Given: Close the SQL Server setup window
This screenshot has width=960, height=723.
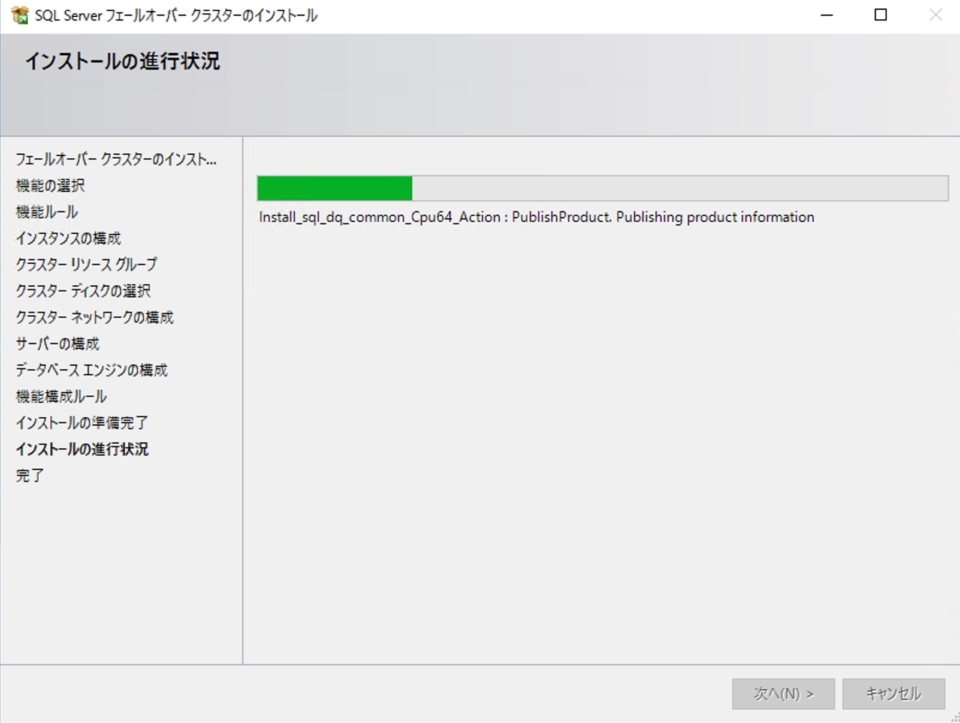Looking at the screenshot, I should click(x=935, y=15).
